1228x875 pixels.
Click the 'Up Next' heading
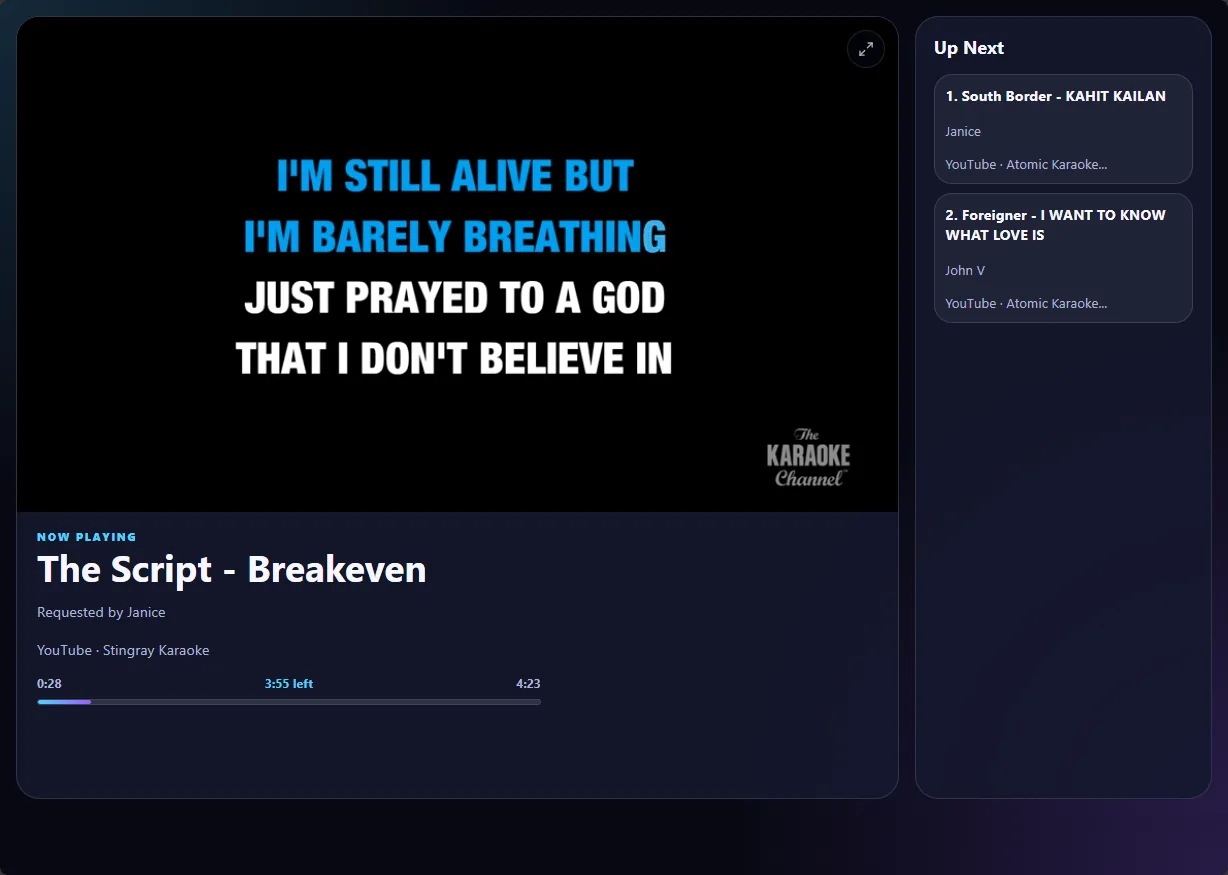[x=969, y=48]
